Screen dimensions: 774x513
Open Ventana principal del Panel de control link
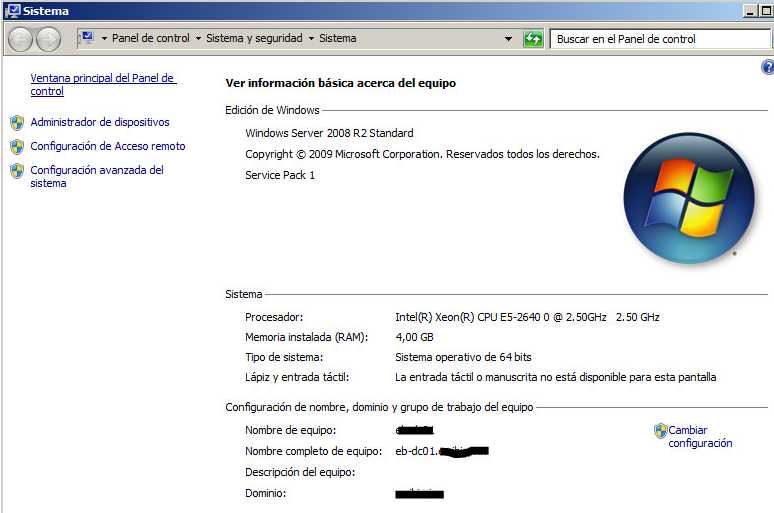[x=103, y=84]
